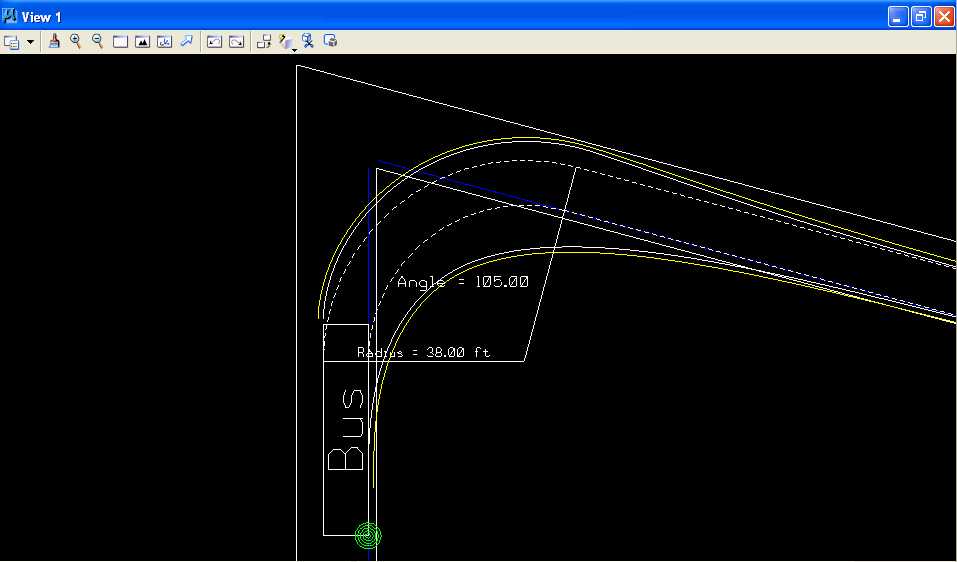Open the display mode dropdown with lightbulb

[x=287, y=42]
